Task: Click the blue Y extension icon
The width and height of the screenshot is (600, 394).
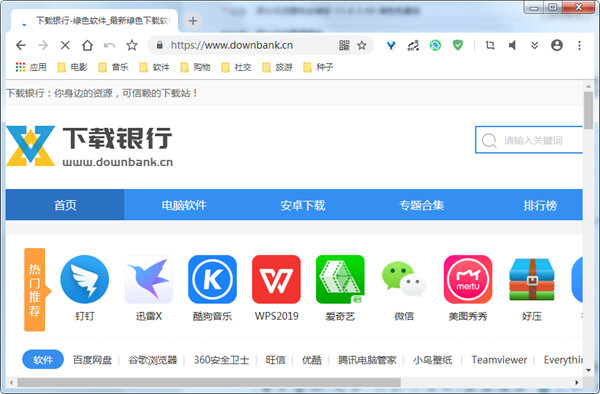Action: tap(391, 46)
